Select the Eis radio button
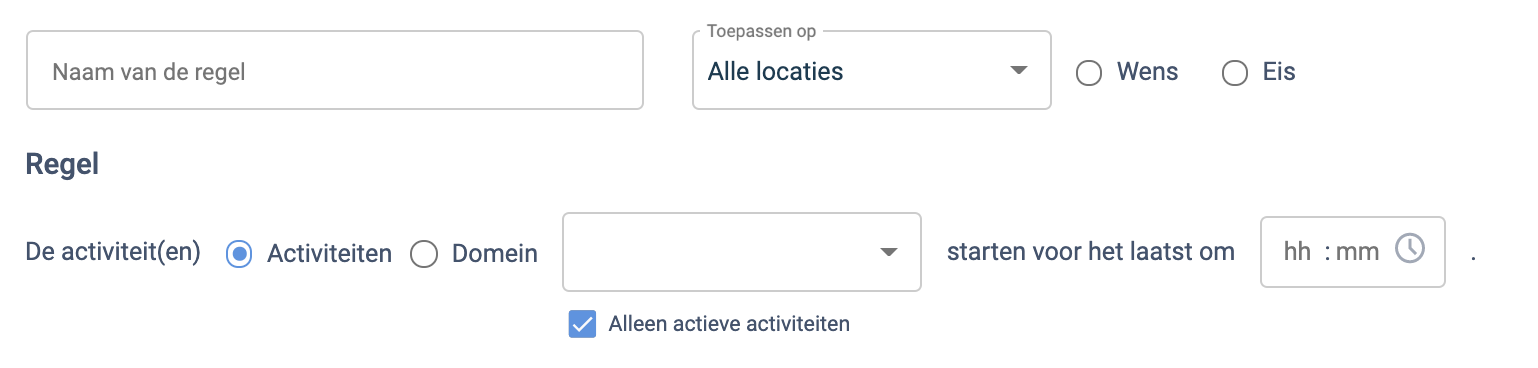Image resolution: width=1538 pixels, height=368 pixels. coord(1235,73)
